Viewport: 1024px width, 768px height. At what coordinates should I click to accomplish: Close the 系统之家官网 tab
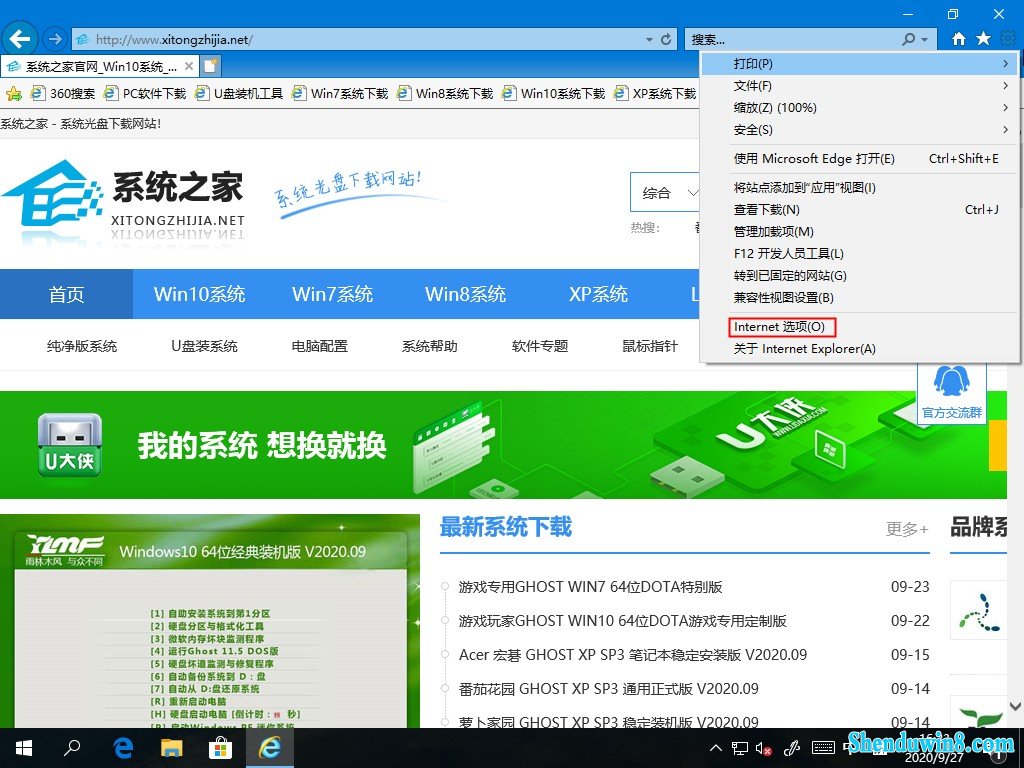tap(189, 66)
